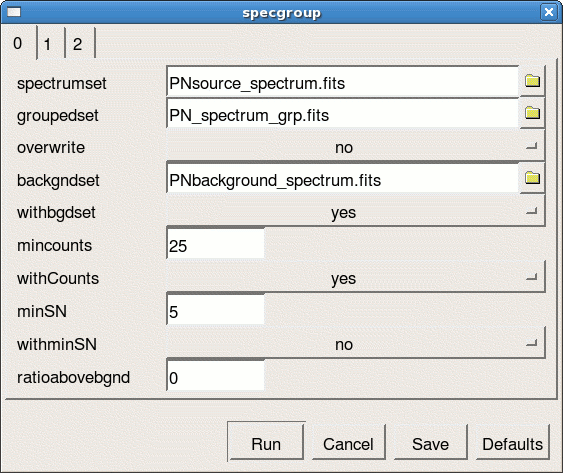Screen dimensions: 563x473
Task: Open withbgdset yes dropdown
Action: [x=355, y=212]
